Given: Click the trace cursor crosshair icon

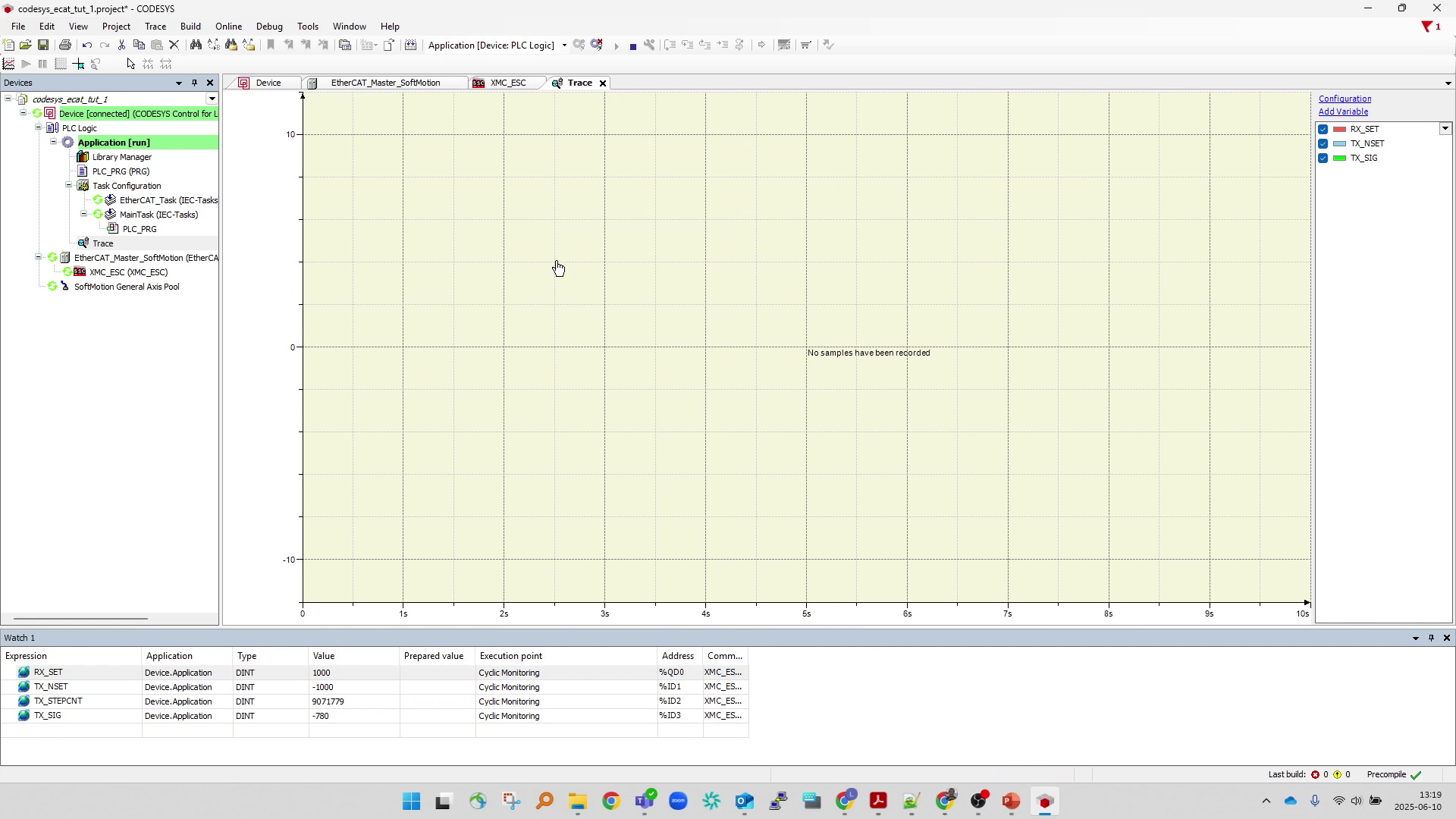Looking at the screenshot, I should pyautogui.click(x=78, y=64).
